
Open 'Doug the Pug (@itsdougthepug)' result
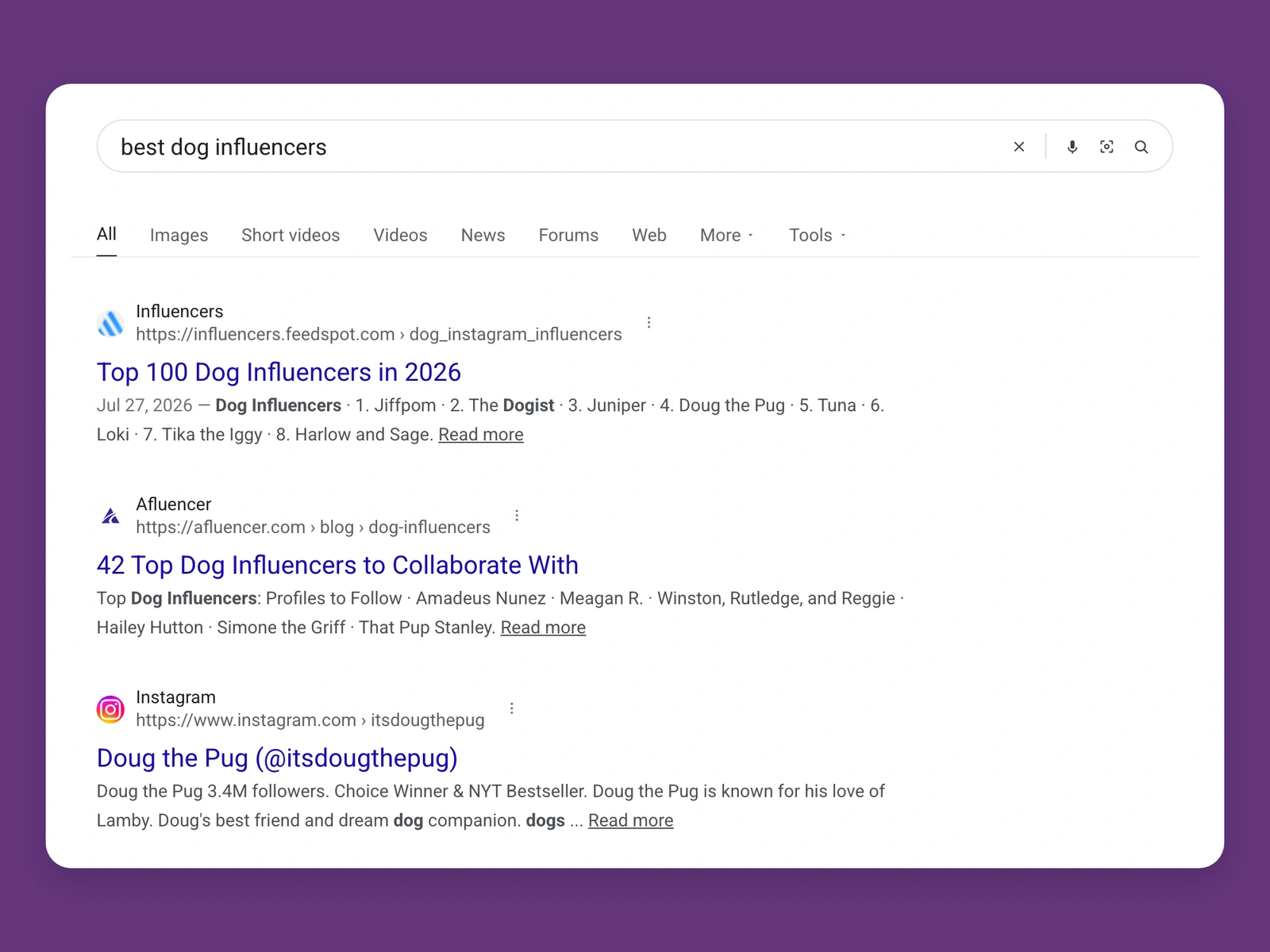(x=277, y=758)
